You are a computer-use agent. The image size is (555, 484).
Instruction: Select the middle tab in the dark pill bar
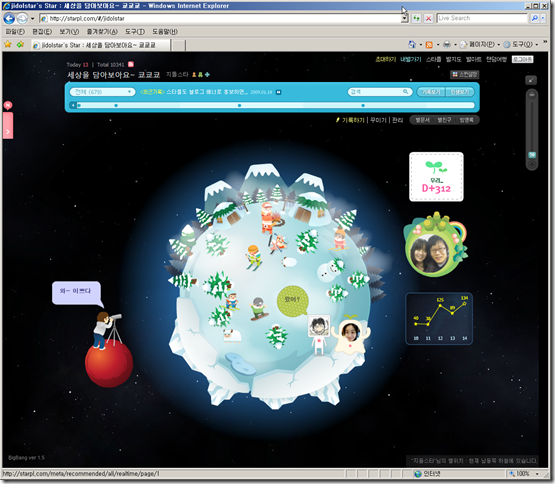pyautogui.click(x=444, y=120)
